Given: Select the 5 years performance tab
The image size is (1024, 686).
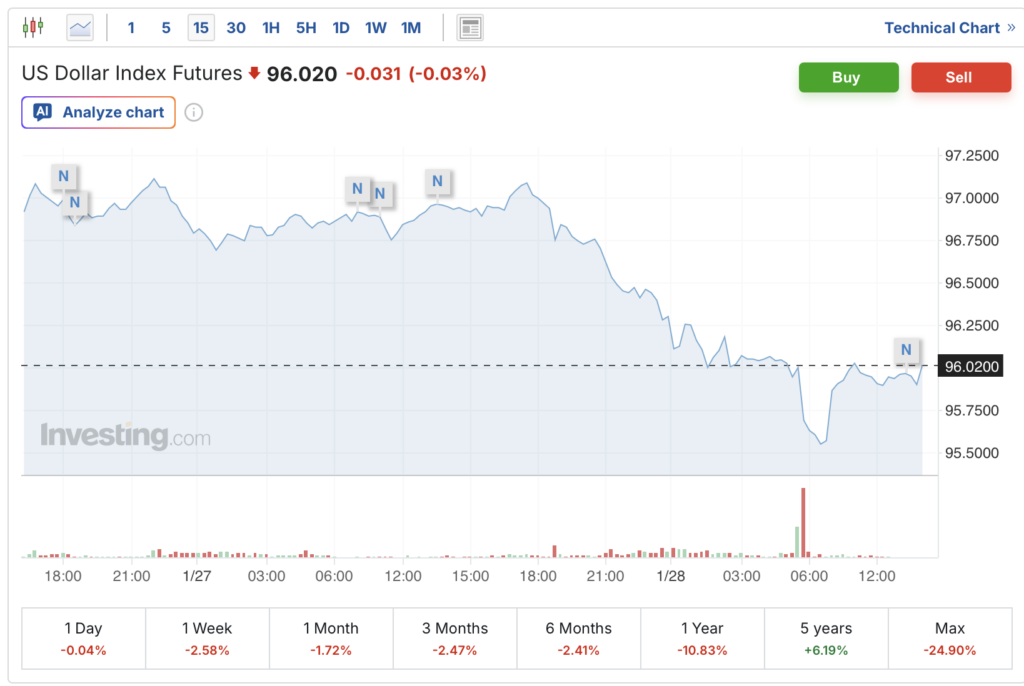Looking at the screenshot, I should click(826, 638).
